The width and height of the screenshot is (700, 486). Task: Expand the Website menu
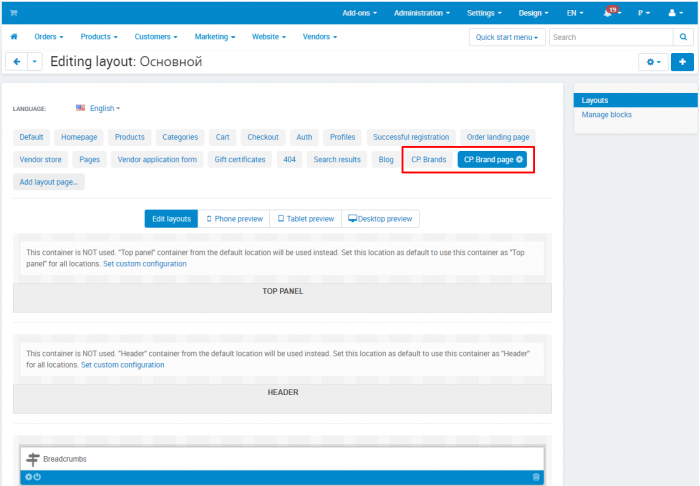point(269,37)
